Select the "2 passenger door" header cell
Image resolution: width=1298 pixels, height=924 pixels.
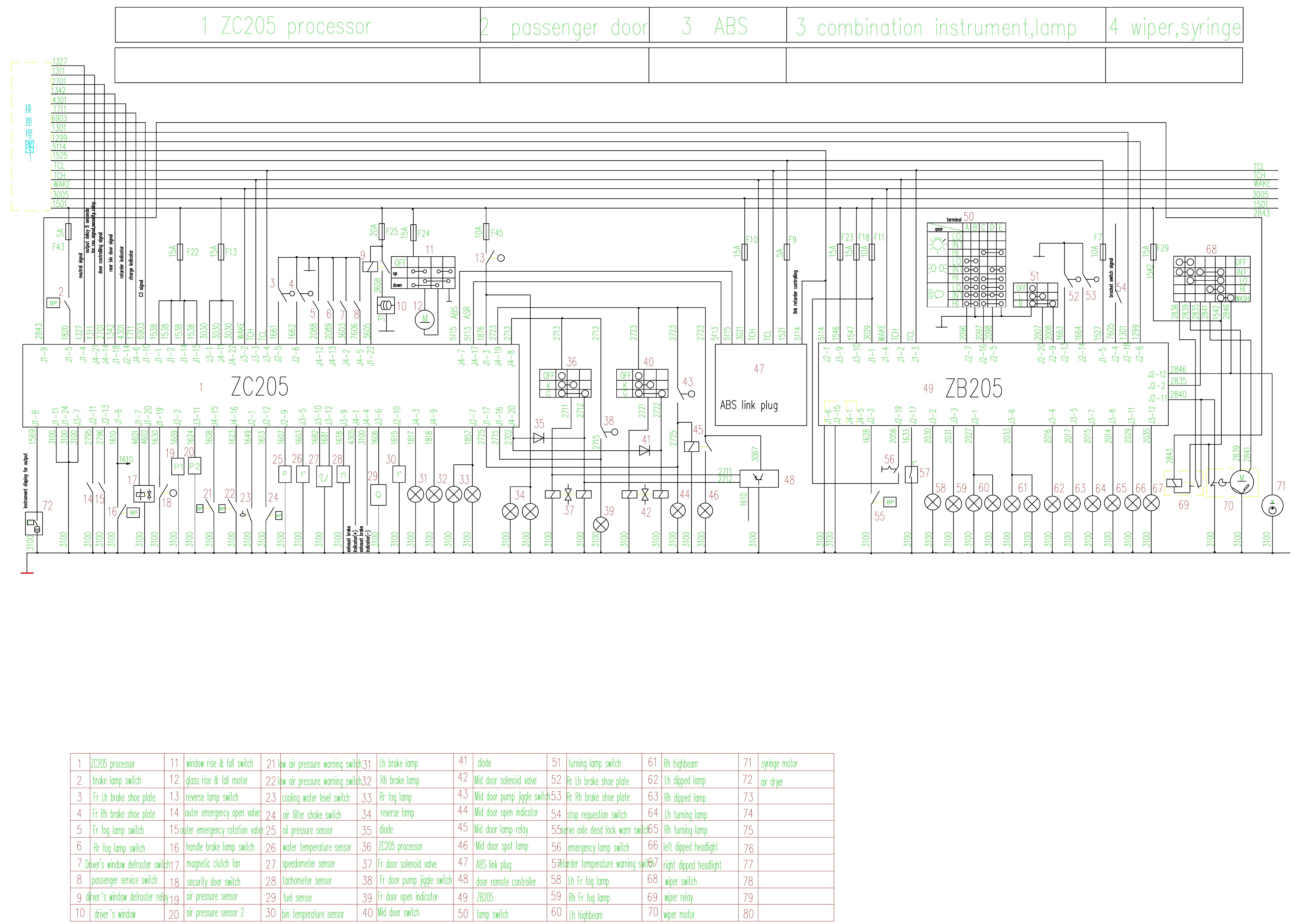[564, 25]
